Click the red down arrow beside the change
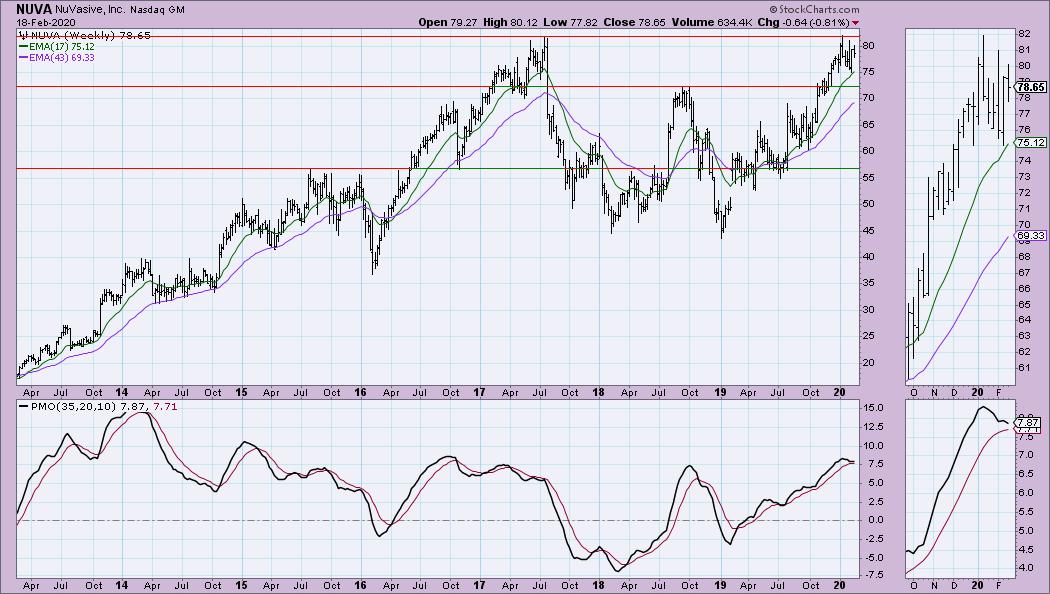 [x=855, y=23]
